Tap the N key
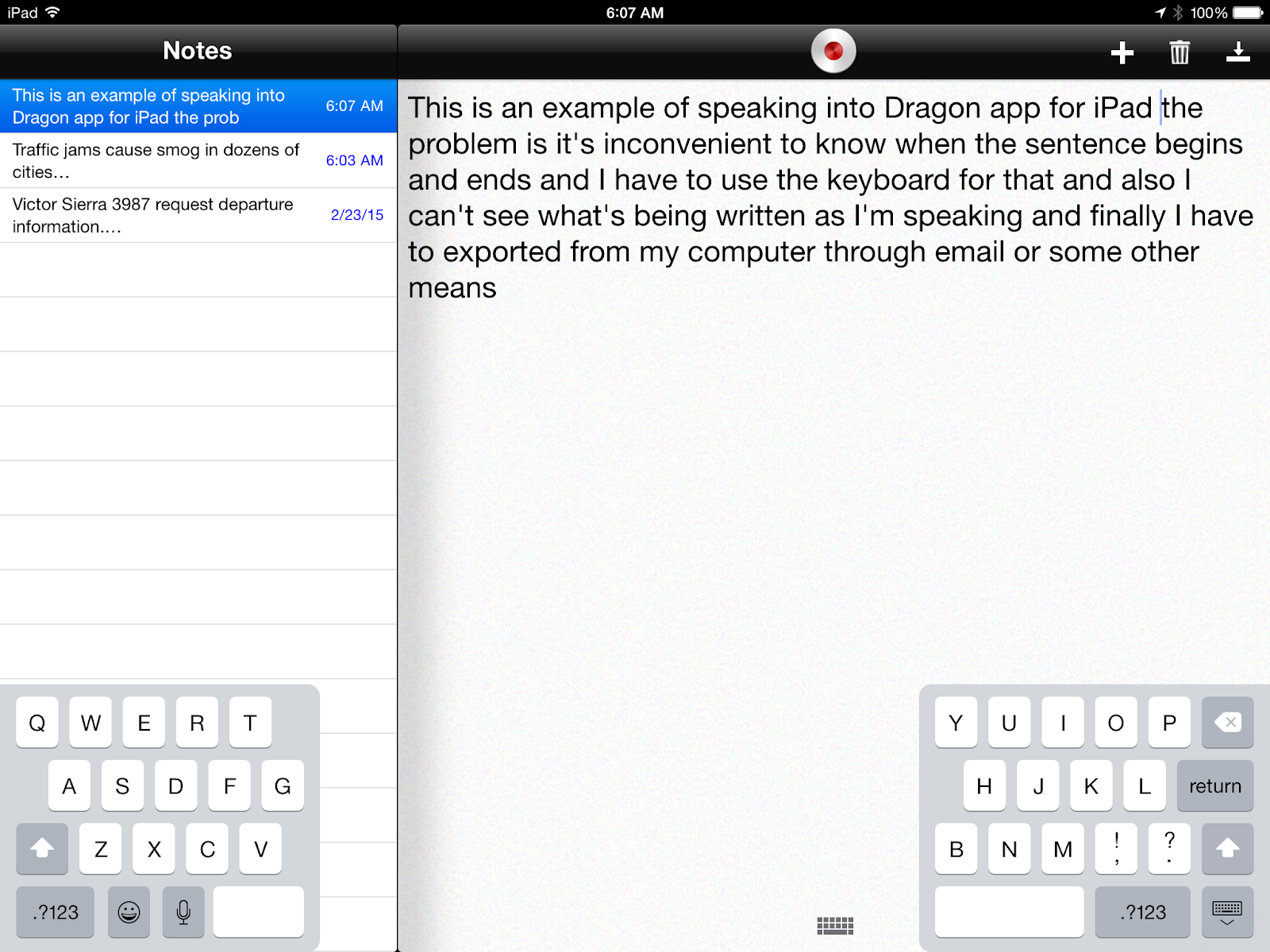The height and width of the screenshot is (952, 1270). tap(1009, 849)
